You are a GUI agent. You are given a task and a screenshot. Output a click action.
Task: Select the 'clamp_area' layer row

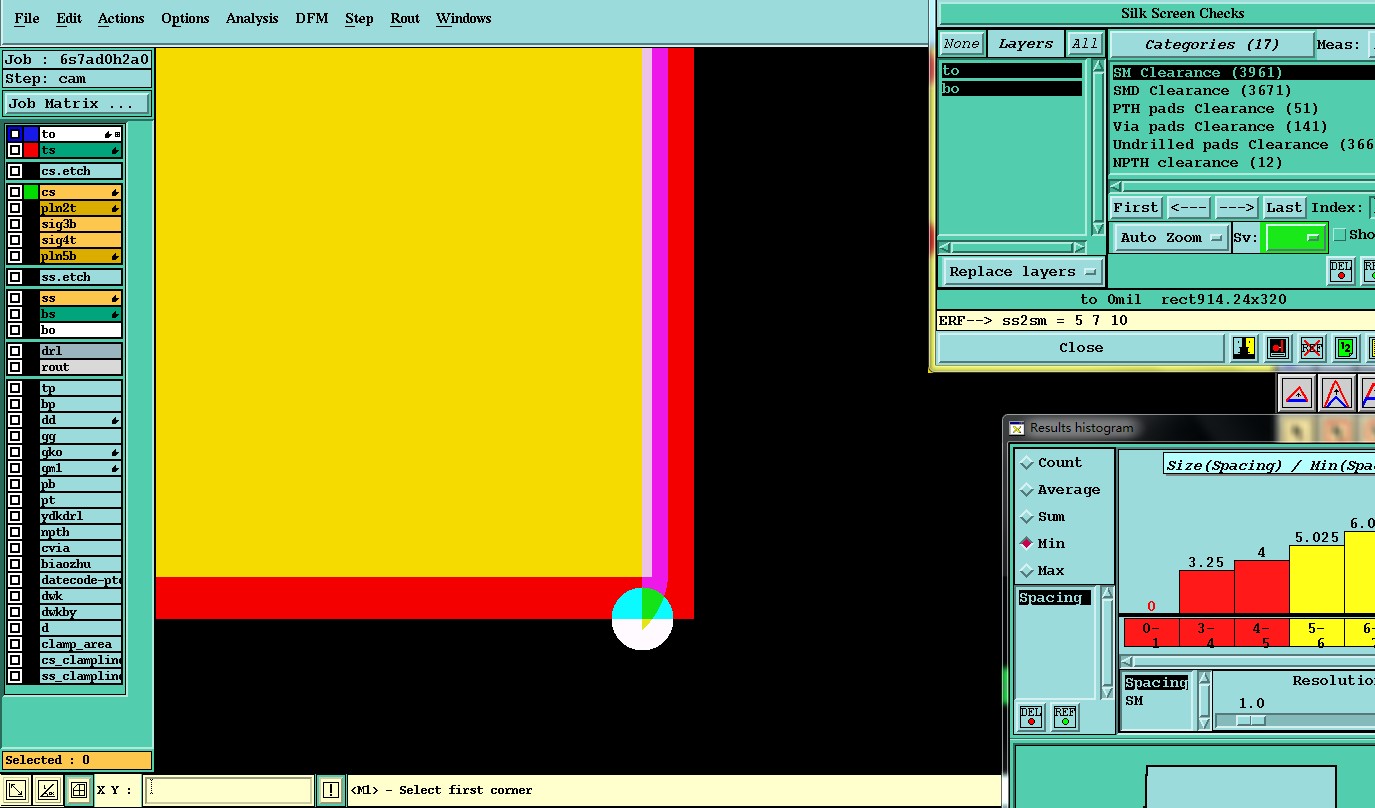[x=81, y=645]
